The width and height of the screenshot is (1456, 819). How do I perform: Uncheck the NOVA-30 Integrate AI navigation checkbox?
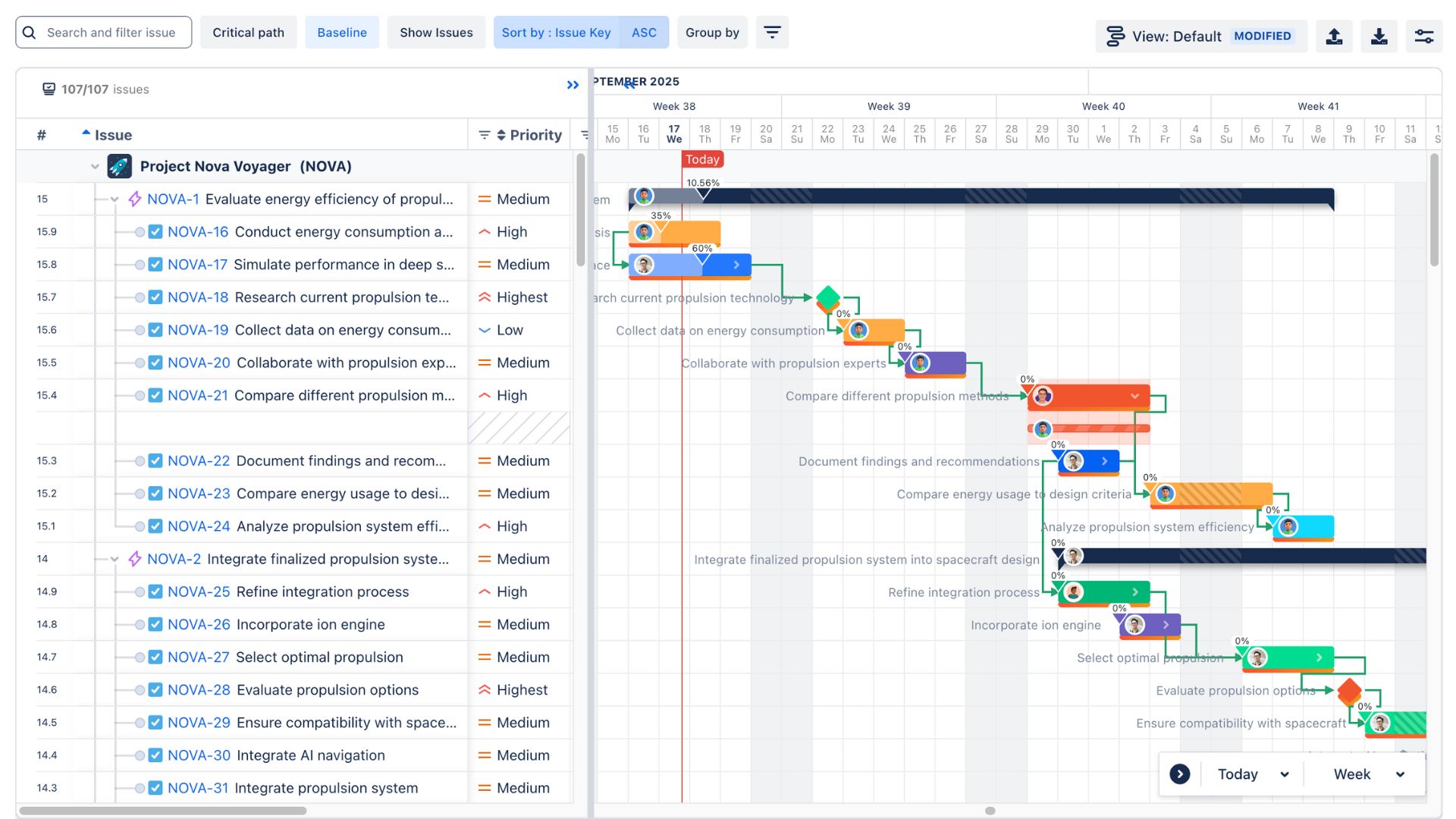point(155,755)
